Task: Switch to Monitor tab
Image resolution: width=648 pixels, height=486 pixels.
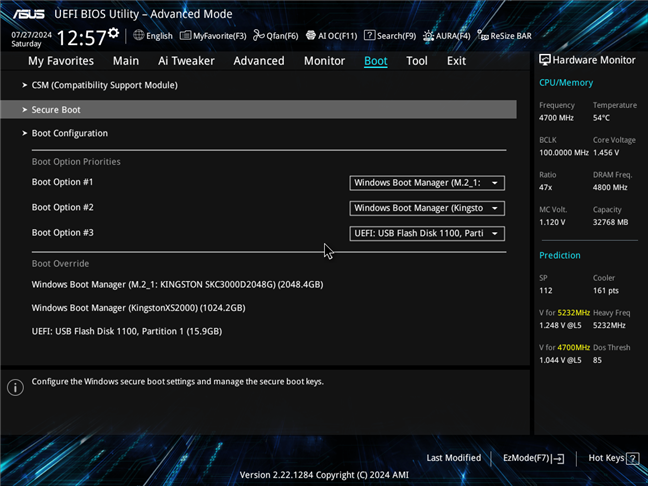Action: (324, 61)
